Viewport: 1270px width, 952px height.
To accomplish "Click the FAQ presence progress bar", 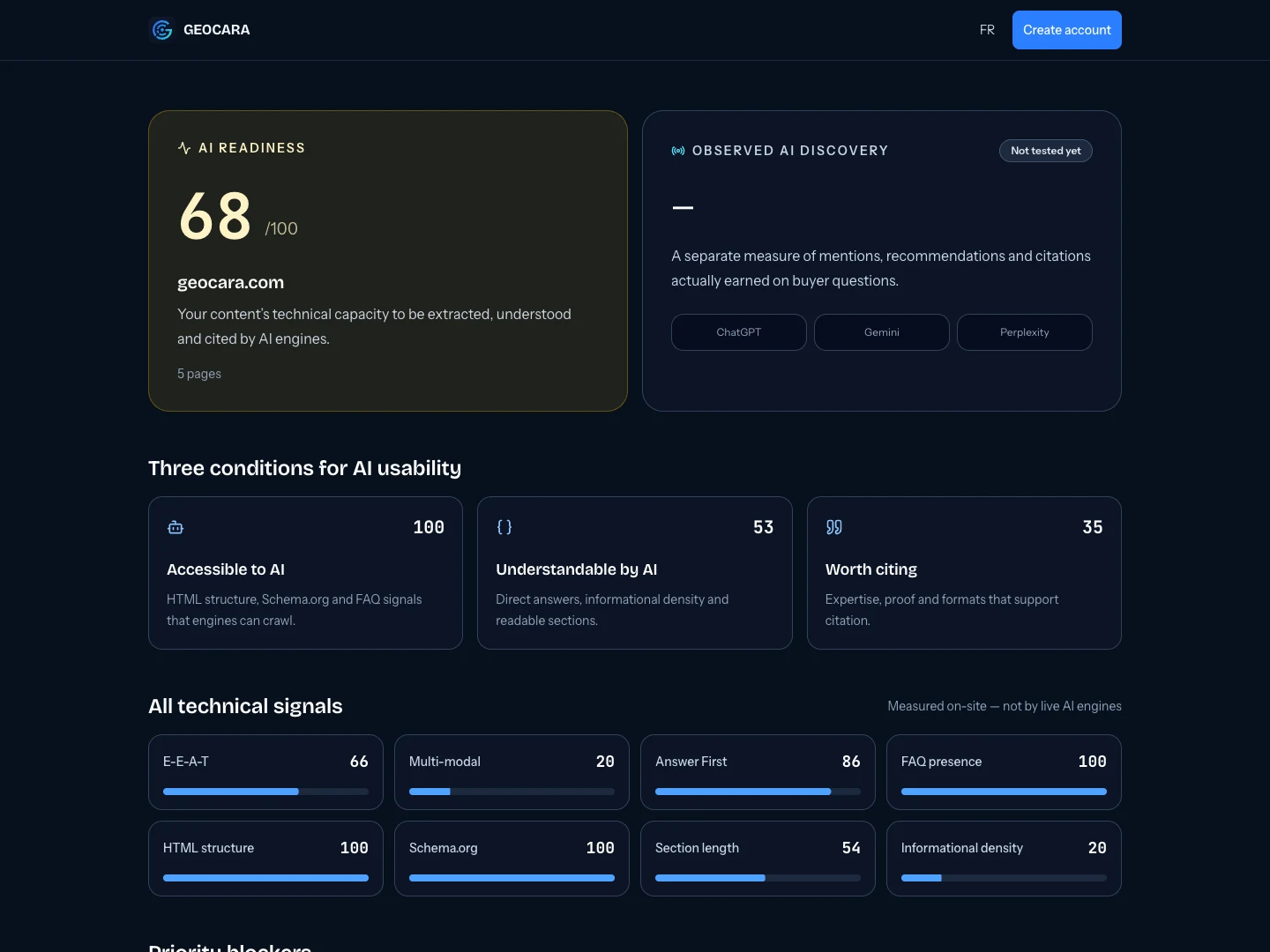I will (x=1004, y=792).
